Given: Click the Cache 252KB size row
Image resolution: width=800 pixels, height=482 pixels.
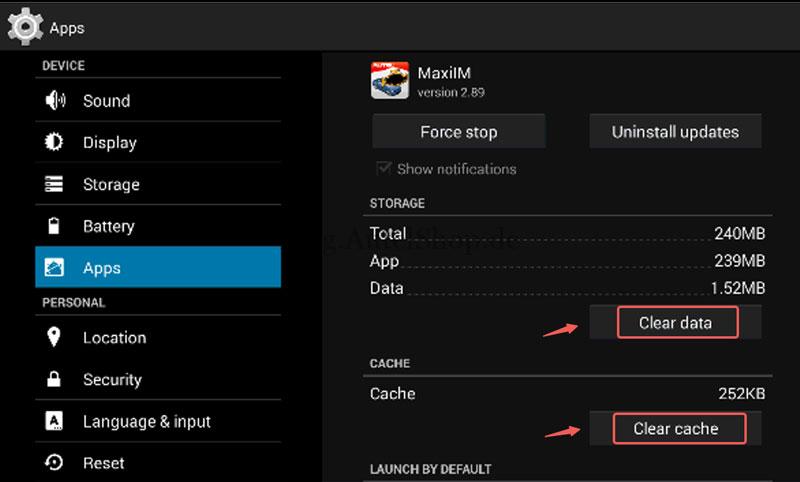Looking at the screenshot, I should tap(566, 393).
